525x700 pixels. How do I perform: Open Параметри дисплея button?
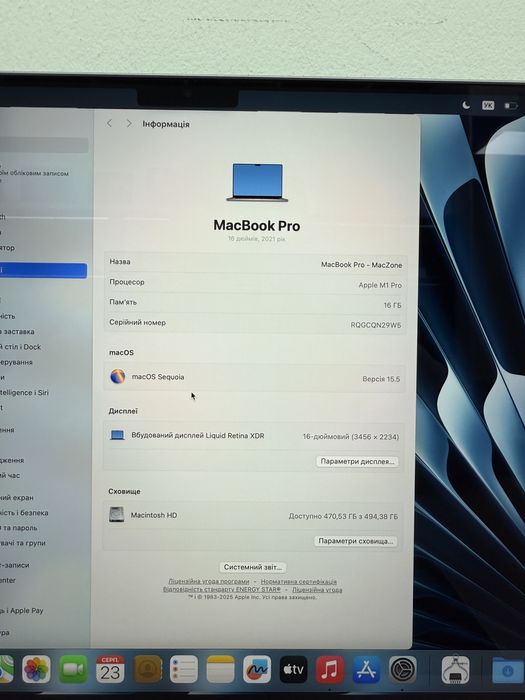pos(357,461)
